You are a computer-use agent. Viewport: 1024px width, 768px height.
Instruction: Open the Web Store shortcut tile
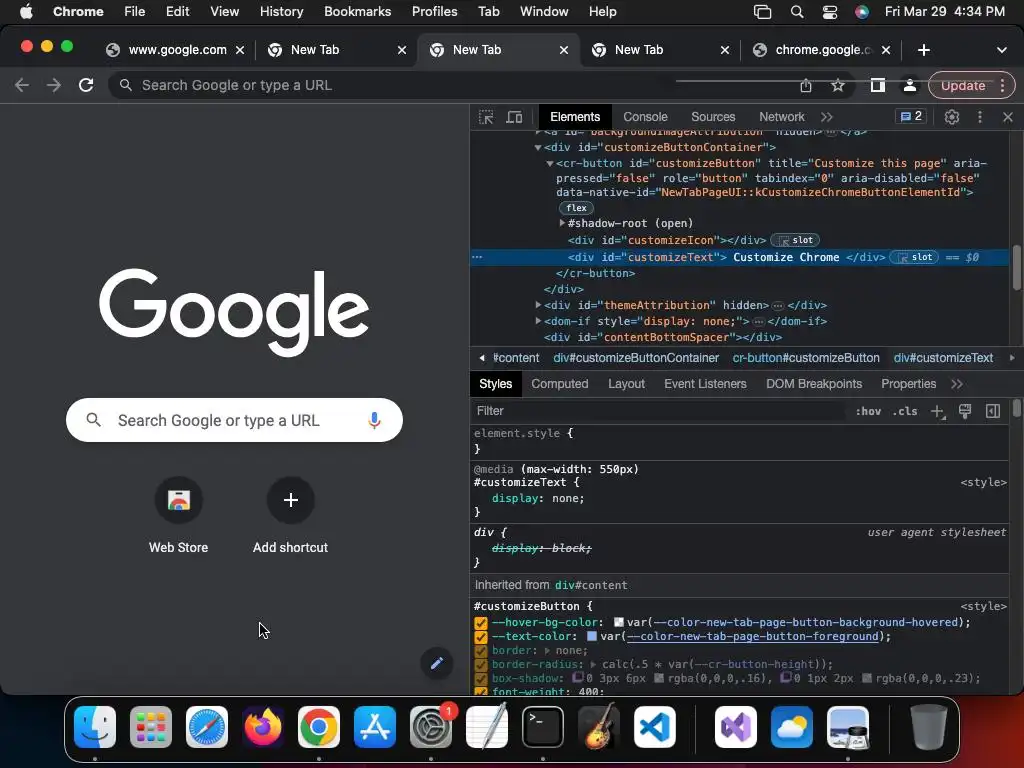[x=178, y=516]
